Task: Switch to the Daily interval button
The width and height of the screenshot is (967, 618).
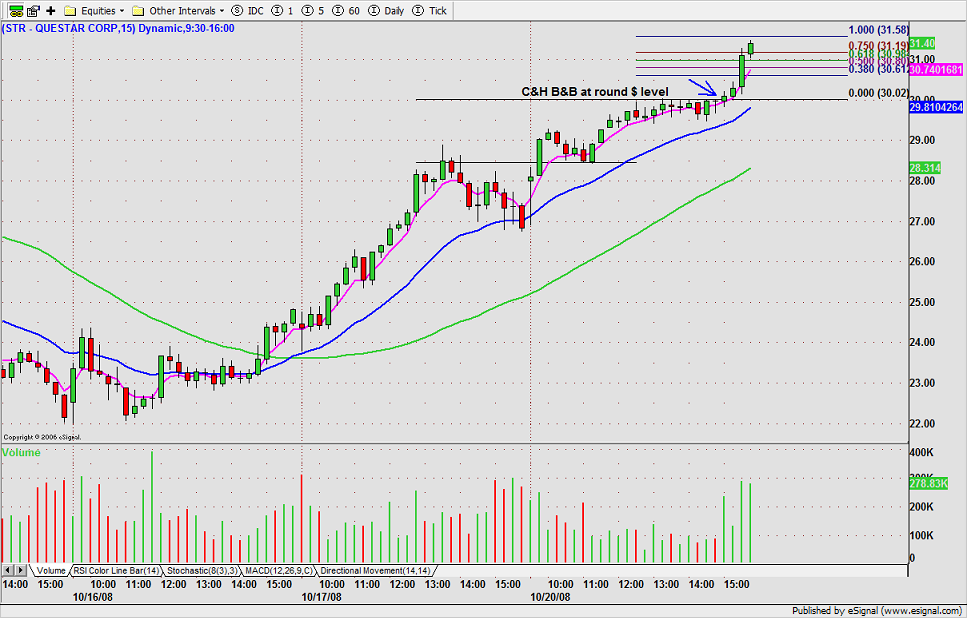Action: [385, 10]
